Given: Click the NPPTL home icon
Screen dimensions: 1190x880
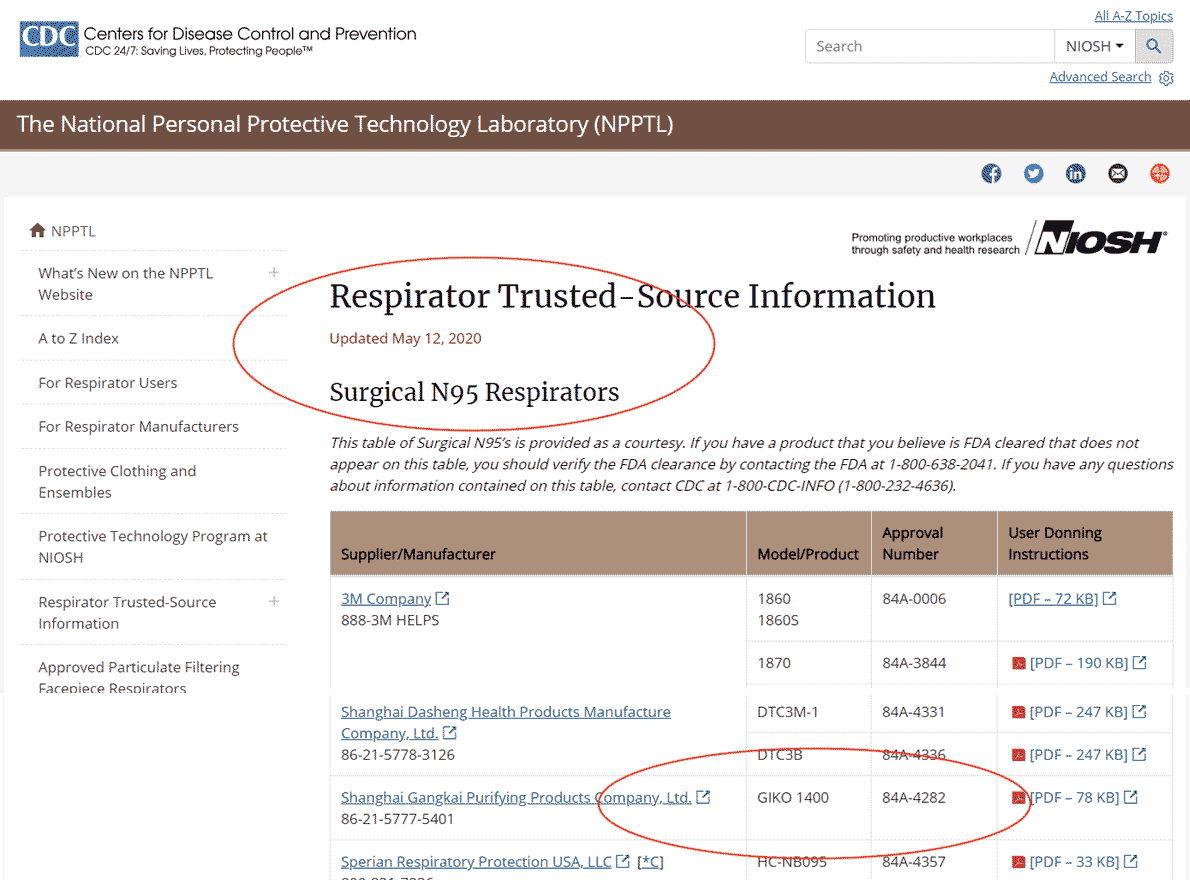Looking at the screenshot, I should pyautogui.click(x=37, y=230).
